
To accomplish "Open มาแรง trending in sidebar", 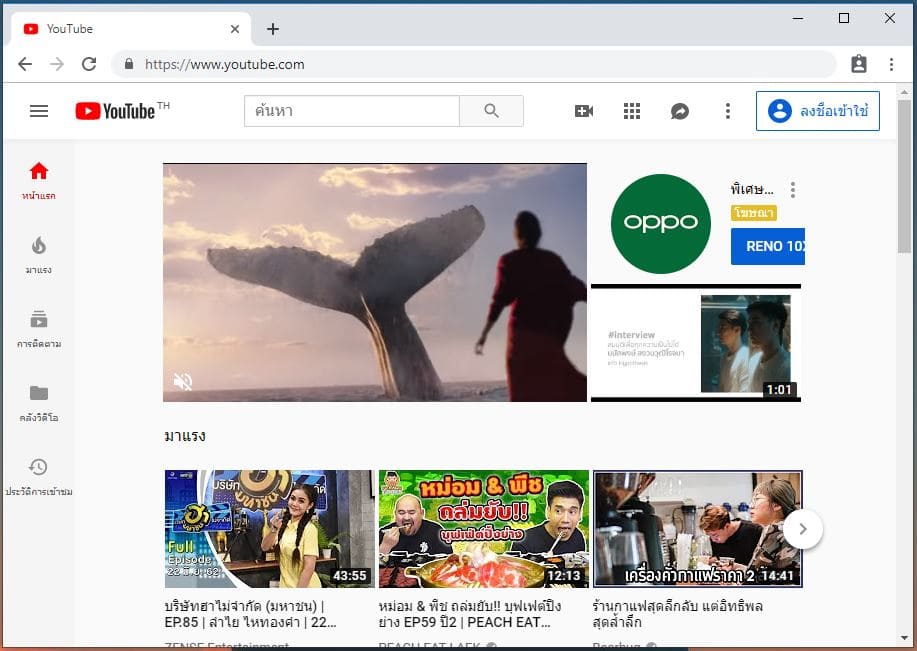I will [x=39, y=255].
